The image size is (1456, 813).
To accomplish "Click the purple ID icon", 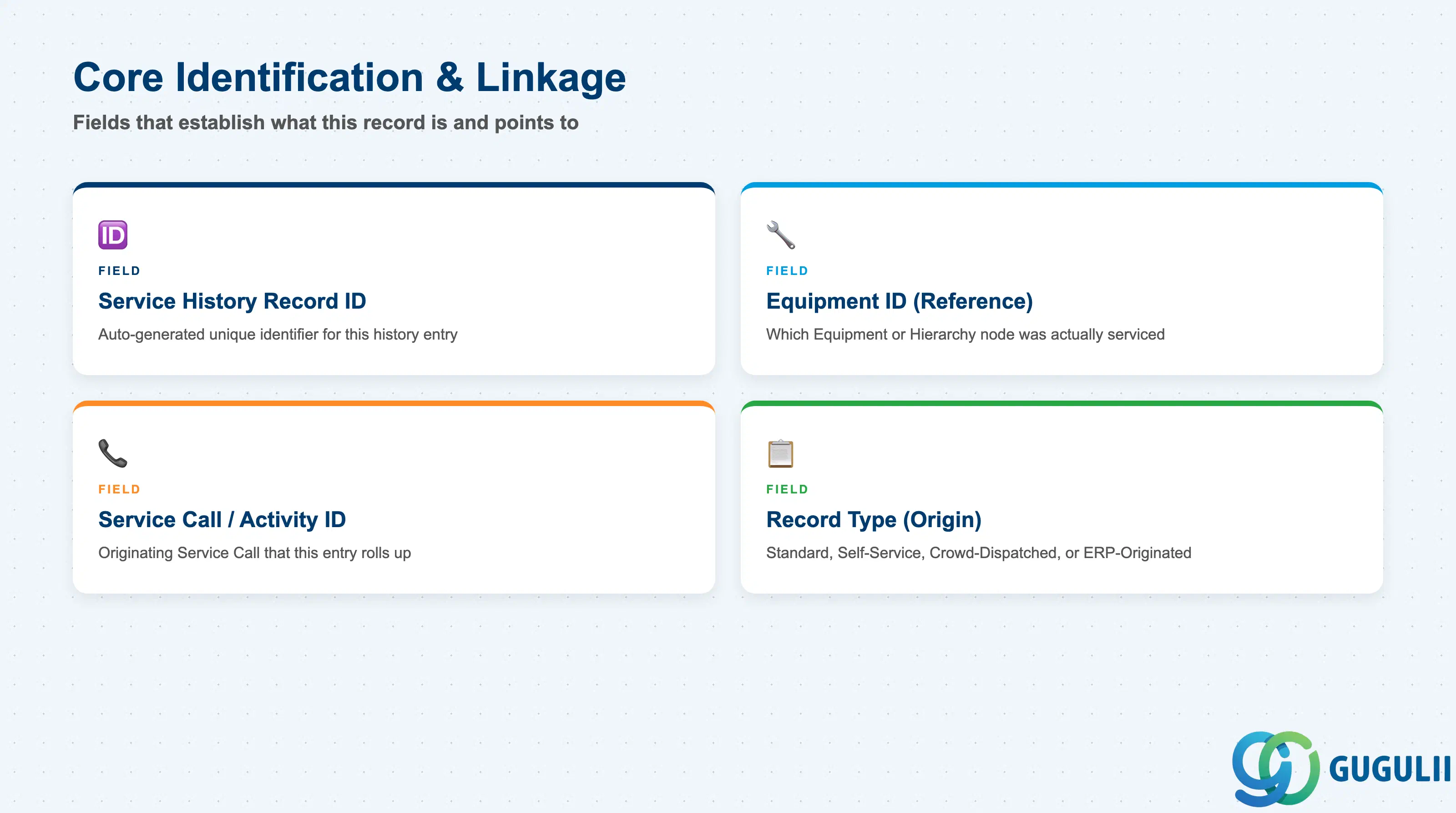I will point(112,234).
